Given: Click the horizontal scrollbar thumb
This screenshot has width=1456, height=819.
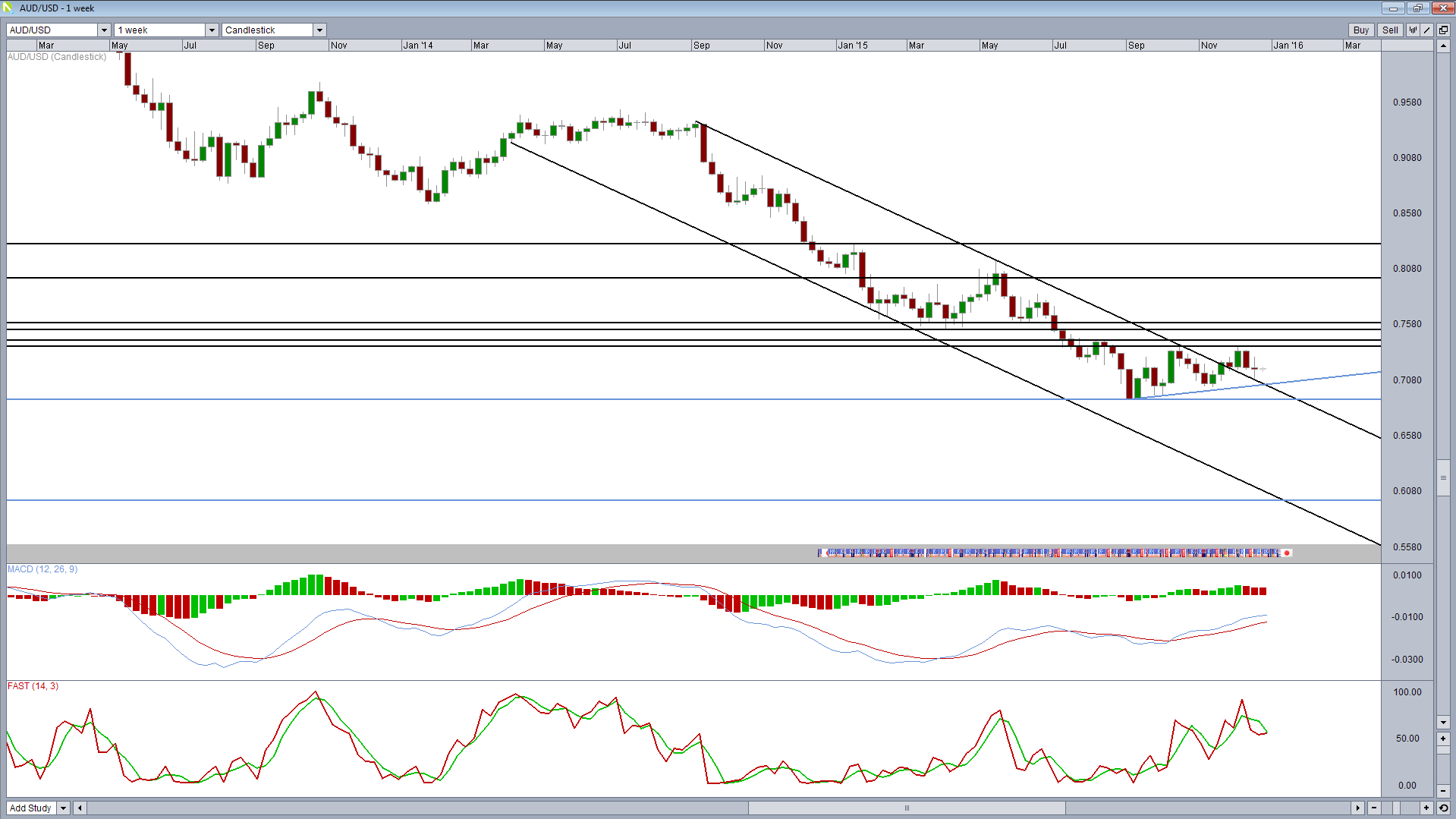Looking at the screenshot, I should [907, 808].
